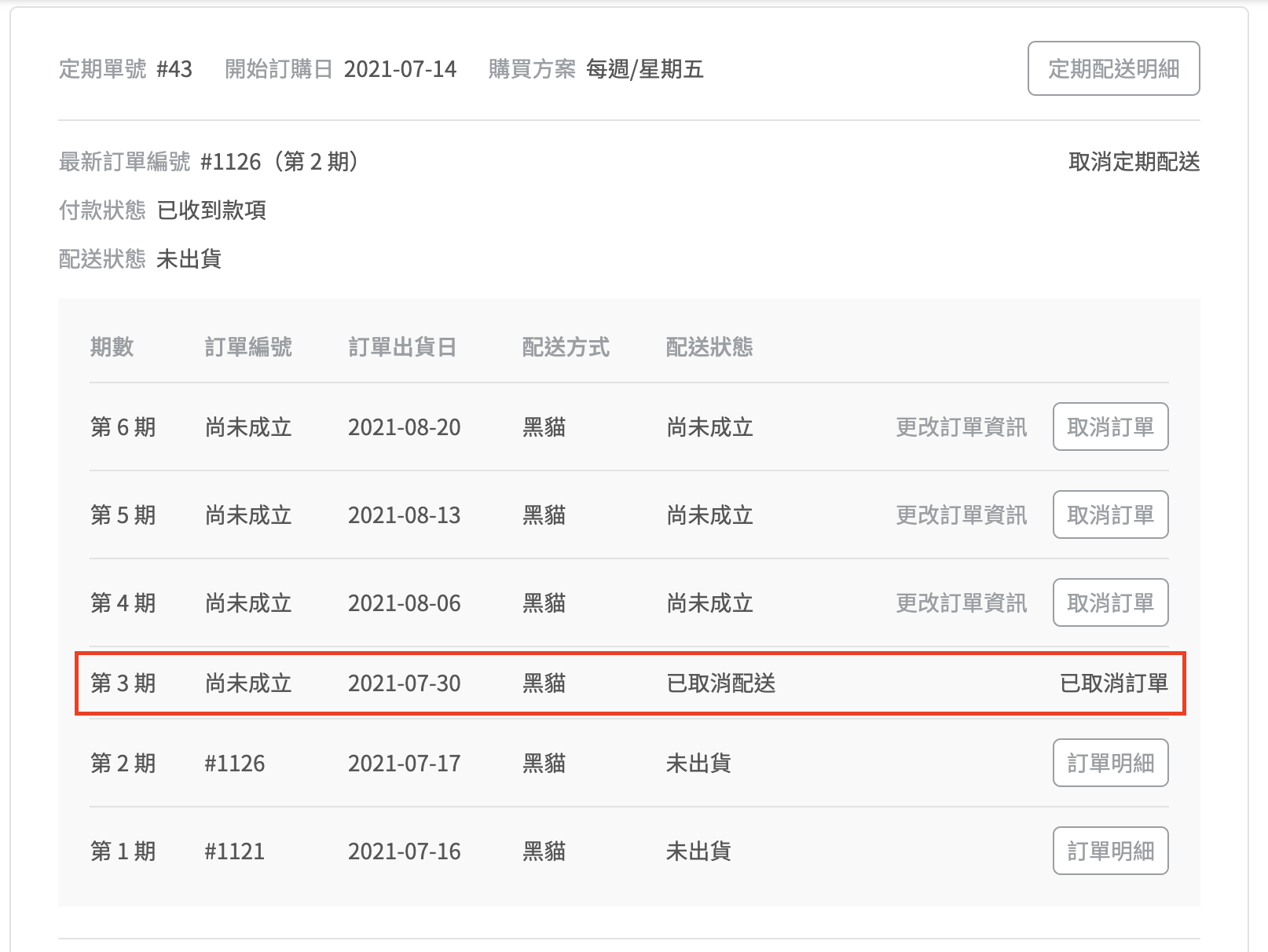Screen dimensions: 1268x952
Task: Click the 已取消訂單 label in 第 3 期
Action: (1113, 683)
